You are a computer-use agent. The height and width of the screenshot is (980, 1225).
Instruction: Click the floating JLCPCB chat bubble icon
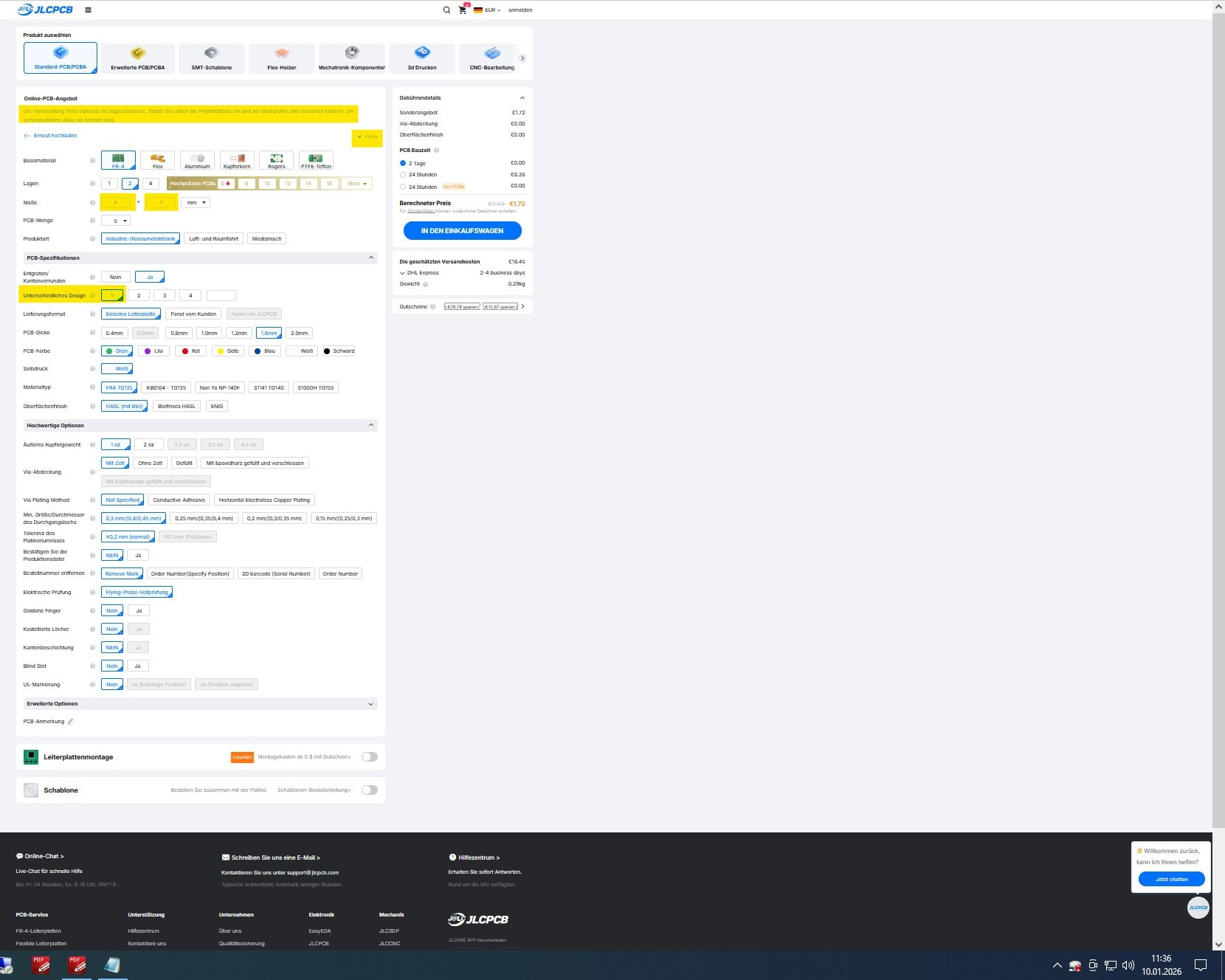(1198, 908)
